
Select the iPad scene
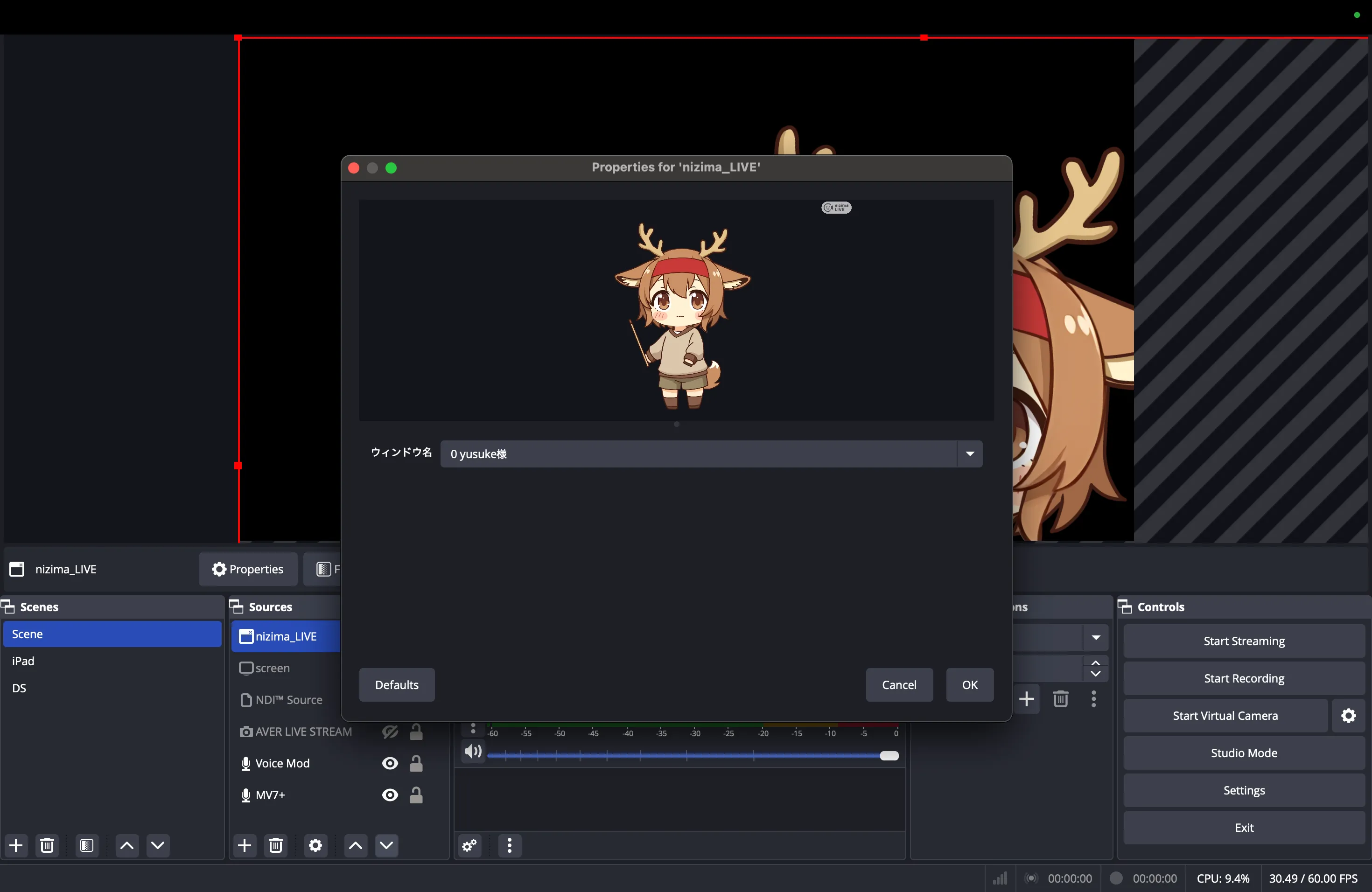pyautogui.click(x=112, y=661)
